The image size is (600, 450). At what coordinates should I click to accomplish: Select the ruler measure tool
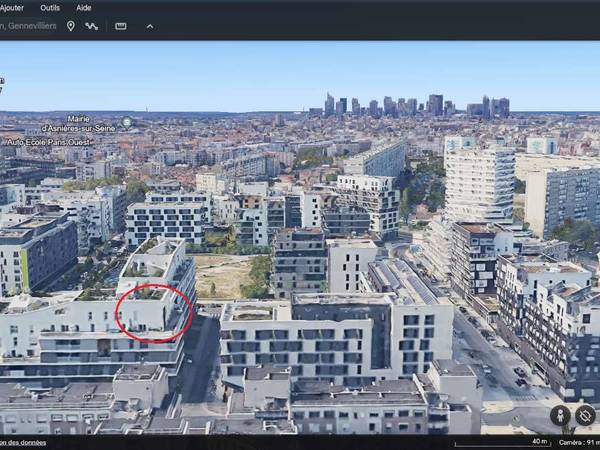click(x=121, y=26)
